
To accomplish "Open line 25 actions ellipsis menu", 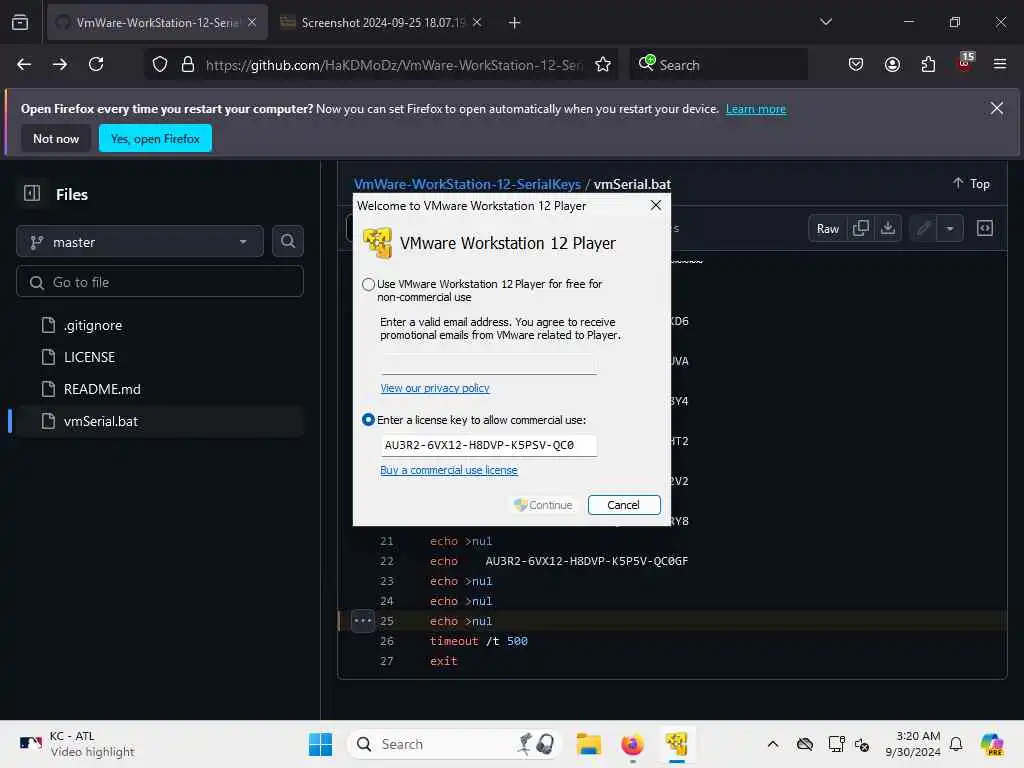I will coord(362,620).
